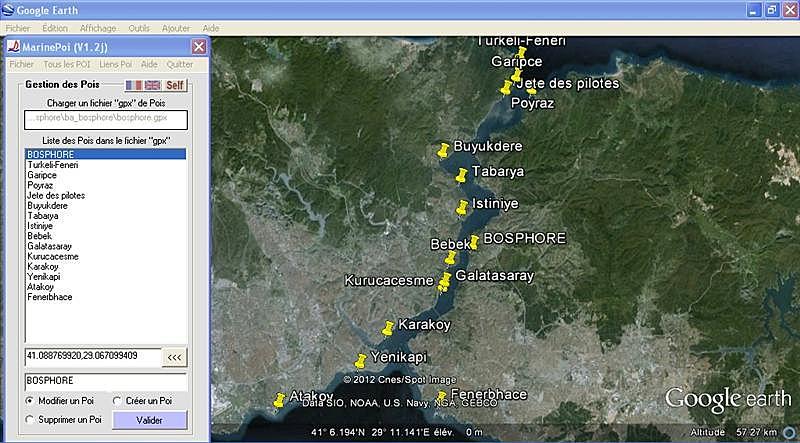Open Google Earth Fichier menu
The image size is (800, 443).
pos(18,28)
